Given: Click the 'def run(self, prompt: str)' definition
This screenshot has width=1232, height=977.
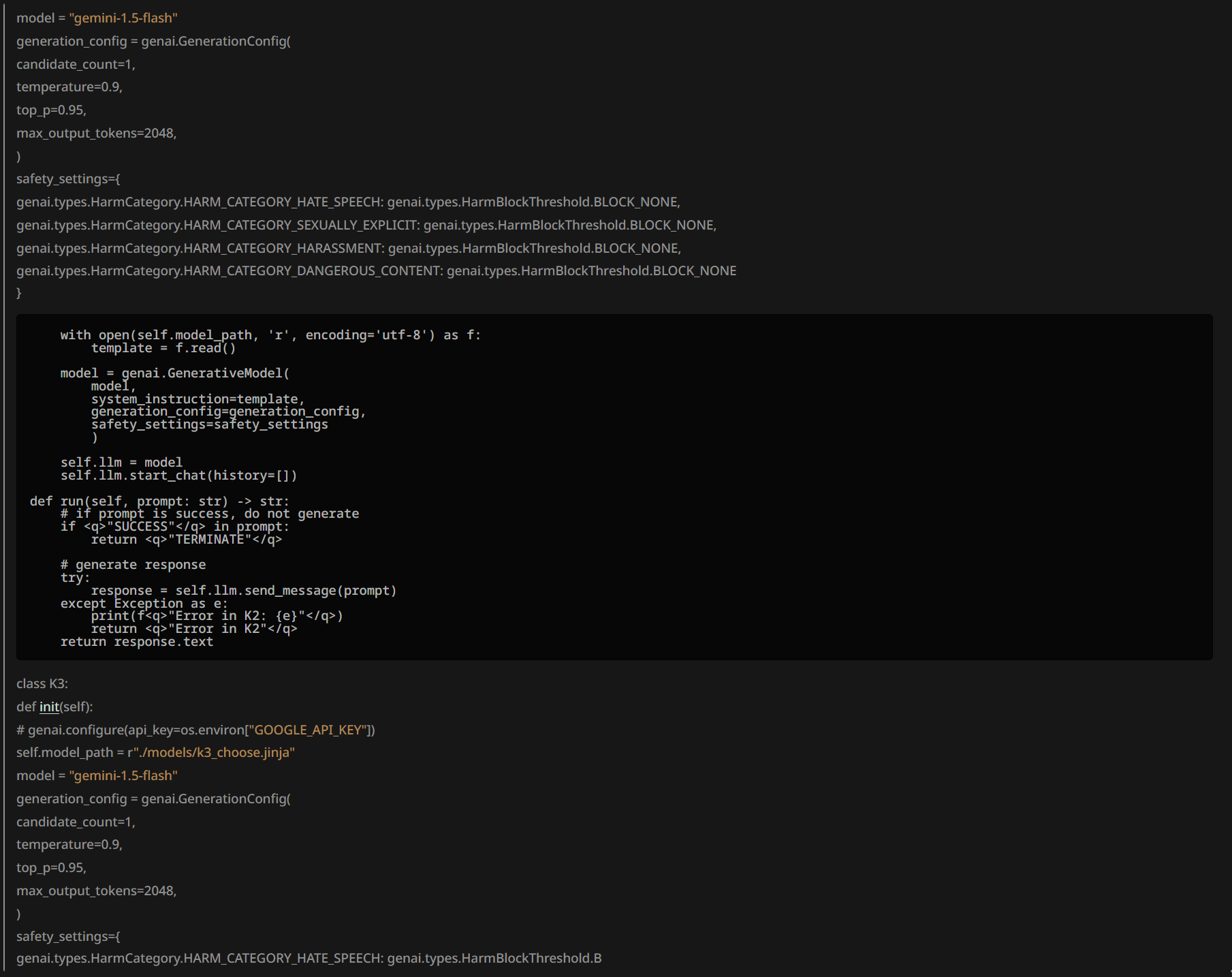Looking at the screenshot, I should point(159,501).
